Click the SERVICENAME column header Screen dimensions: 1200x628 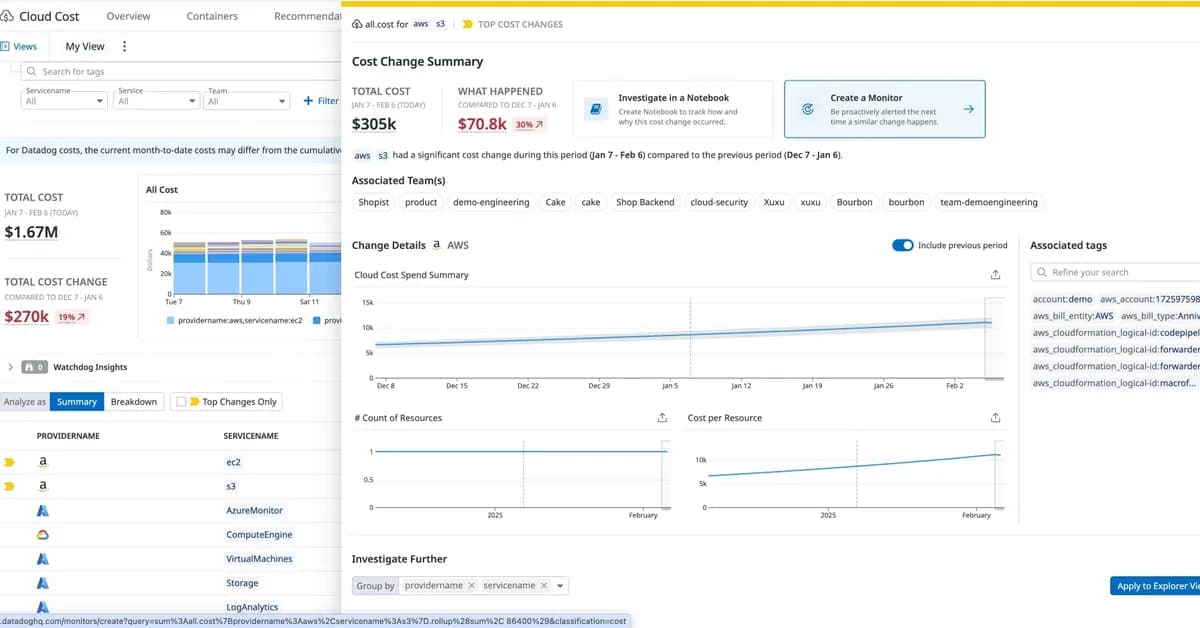(x=251, y=436)
